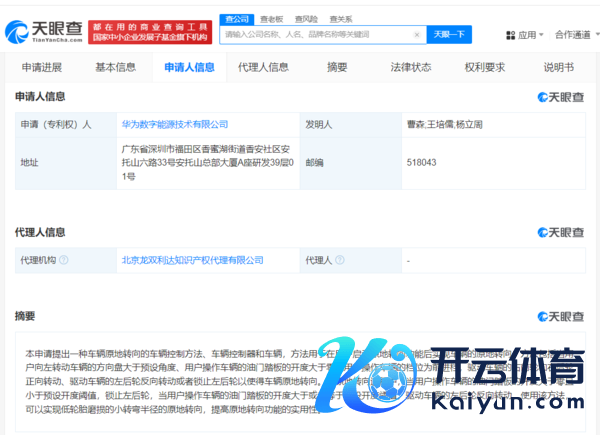
Task: Clear the search box with the X icon
Action: 417,34
